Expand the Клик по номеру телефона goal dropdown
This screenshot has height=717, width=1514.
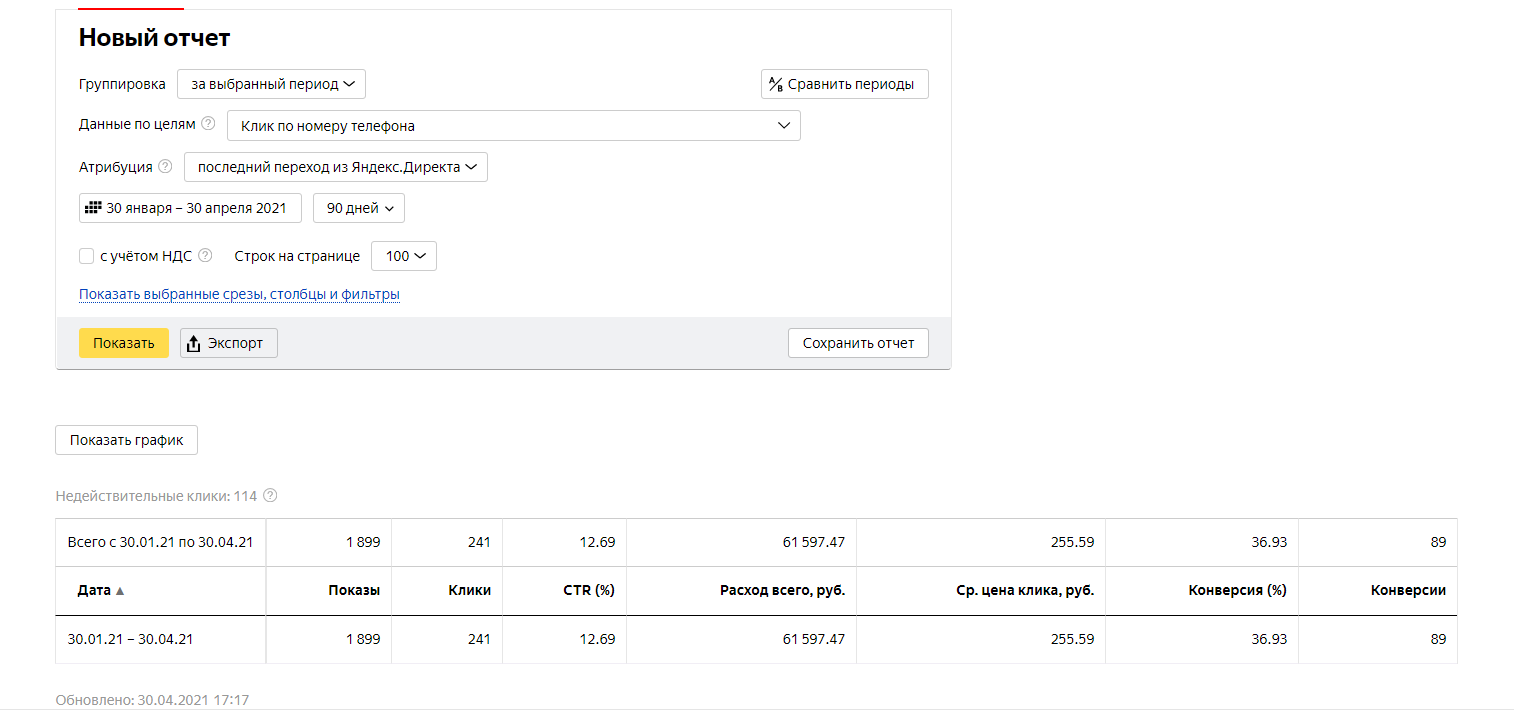tap(514, 126)
